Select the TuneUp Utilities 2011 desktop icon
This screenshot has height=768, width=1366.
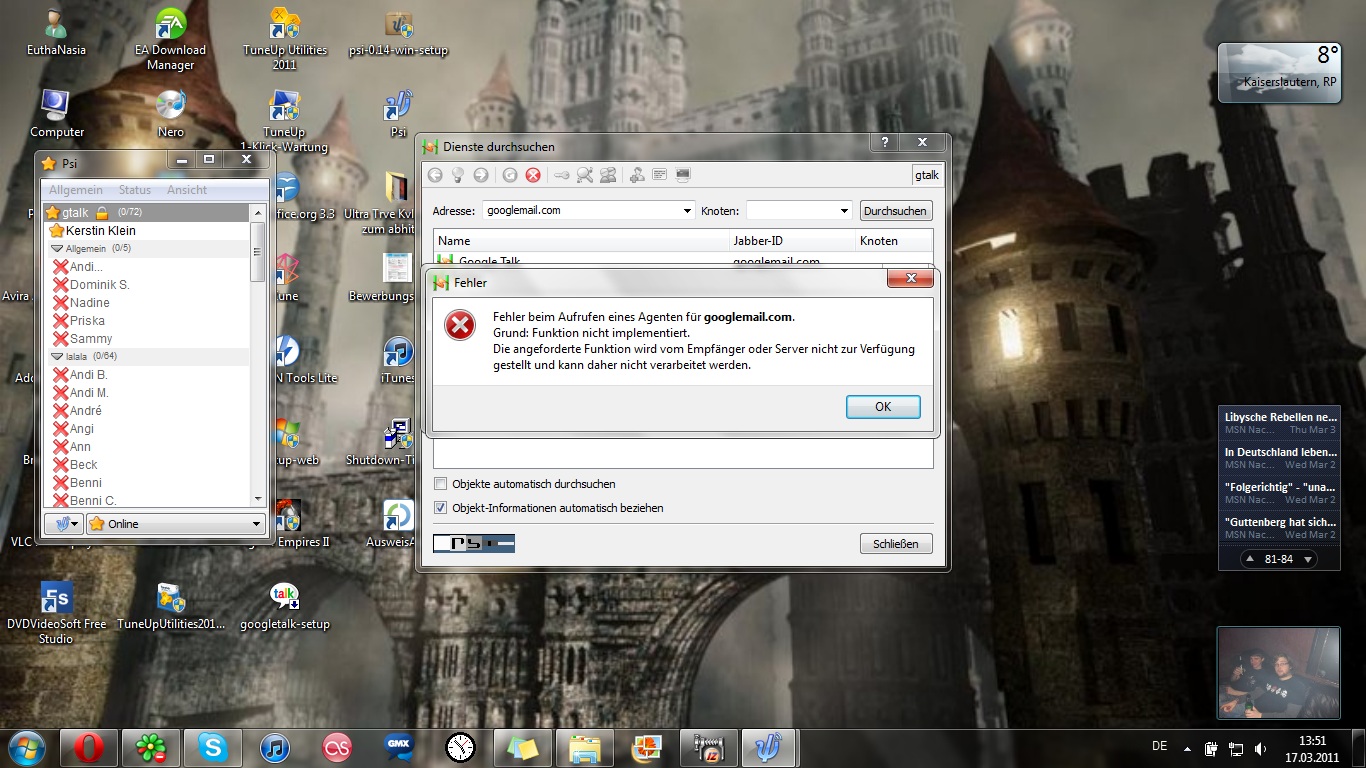285,39
